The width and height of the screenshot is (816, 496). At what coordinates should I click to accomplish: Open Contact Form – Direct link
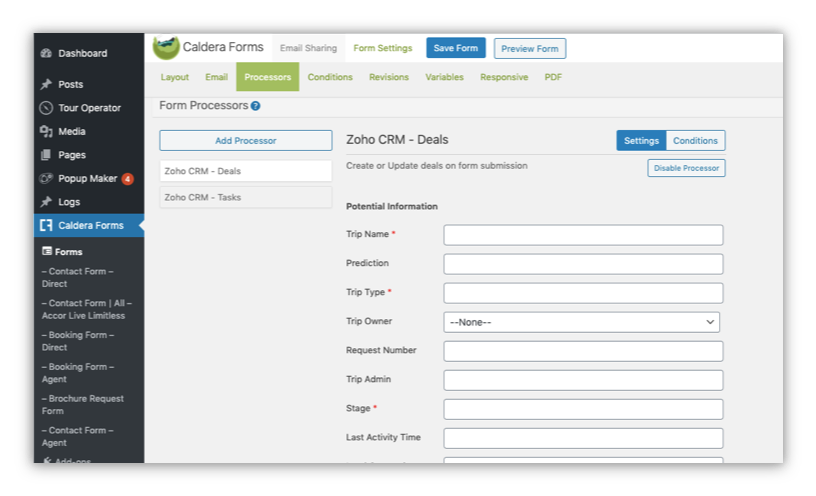coord(77,277)
